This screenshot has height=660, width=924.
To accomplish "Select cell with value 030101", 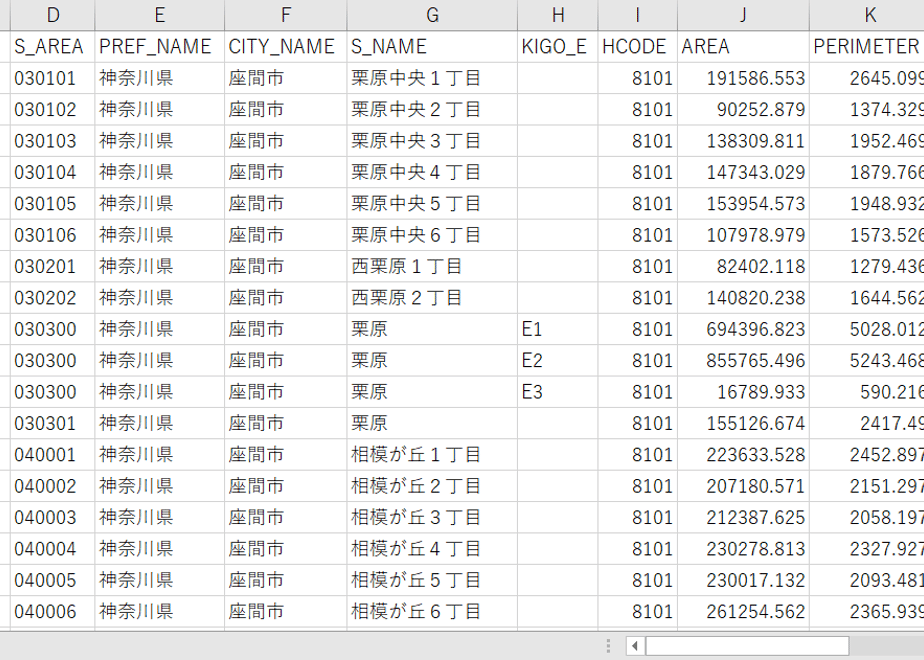I will (x=52, y=78).
